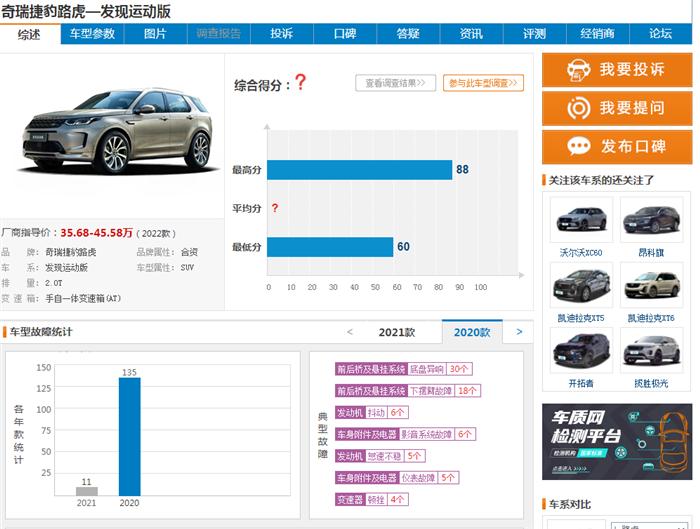Go to the 论坛 tab

click(661, 34)
